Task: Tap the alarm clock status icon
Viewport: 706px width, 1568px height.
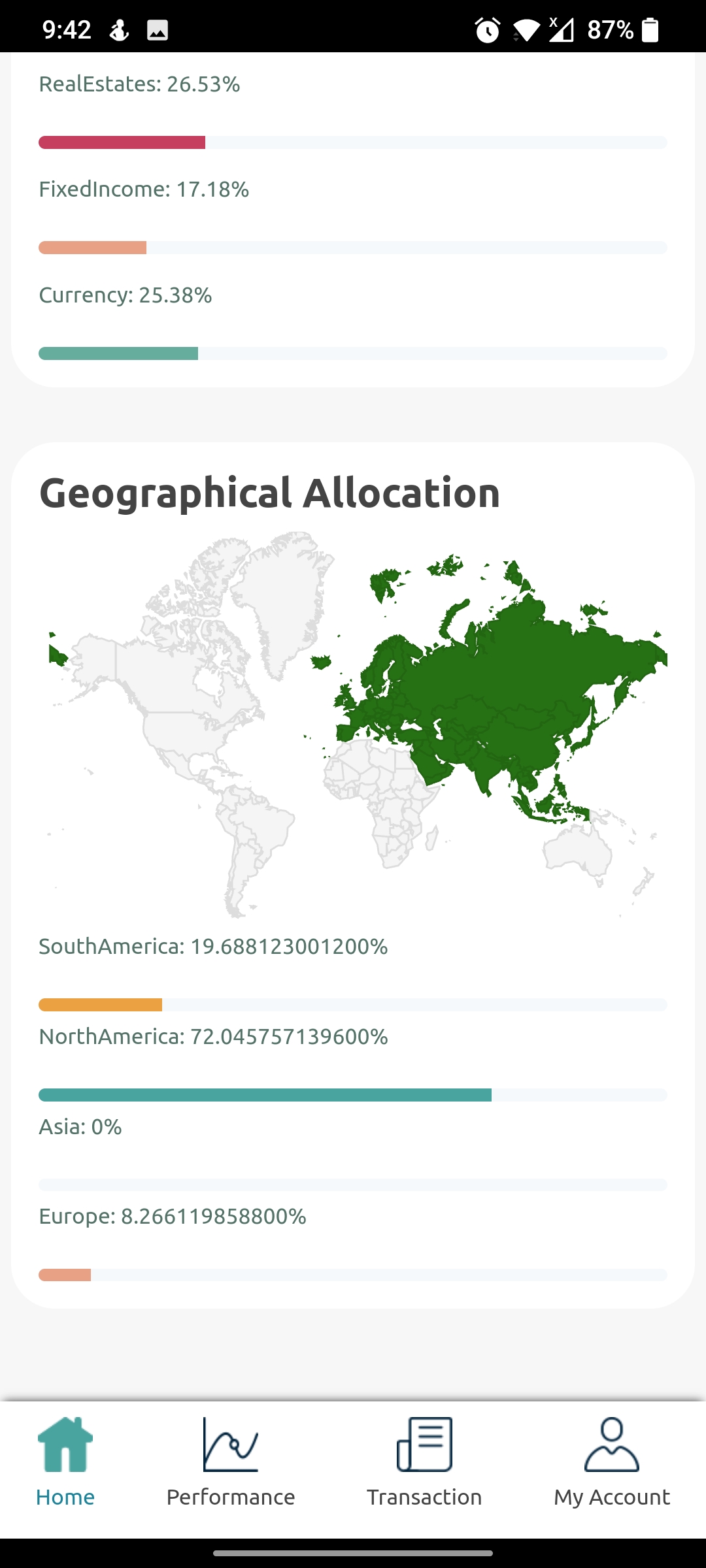Action: point(488,30)
